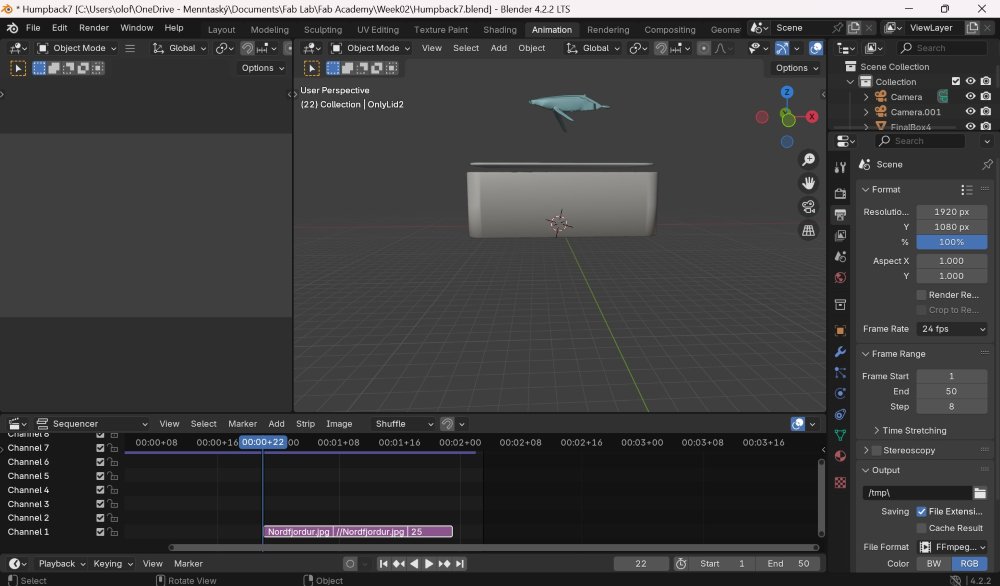This screenshot has height=586, width=1000.
Task: Open the World properties tab icon
Action: pos(840,277)
